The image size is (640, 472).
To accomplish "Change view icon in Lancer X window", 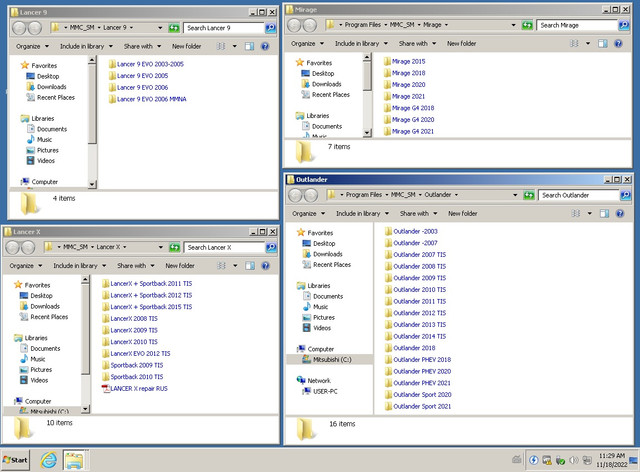I will tap(221, 266).
